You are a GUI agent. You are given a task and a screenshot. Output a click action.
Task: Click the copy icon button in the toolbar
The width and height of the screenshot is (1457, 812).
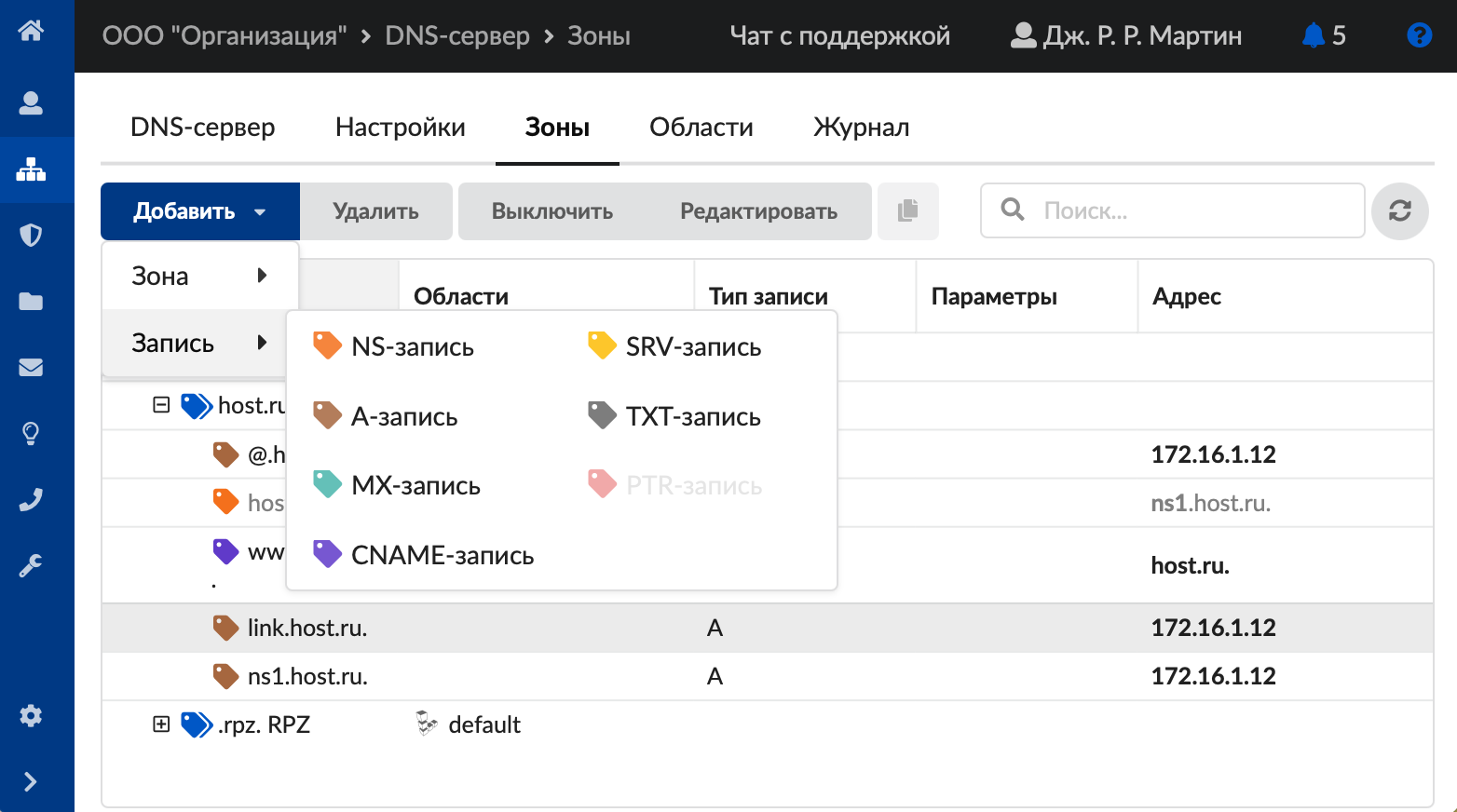[x=907, y=211]
